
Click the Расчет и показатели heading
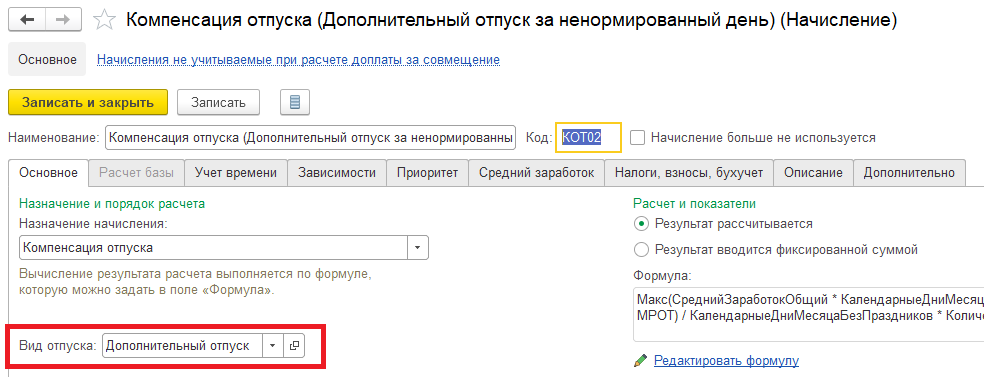[x=695, y=204]
